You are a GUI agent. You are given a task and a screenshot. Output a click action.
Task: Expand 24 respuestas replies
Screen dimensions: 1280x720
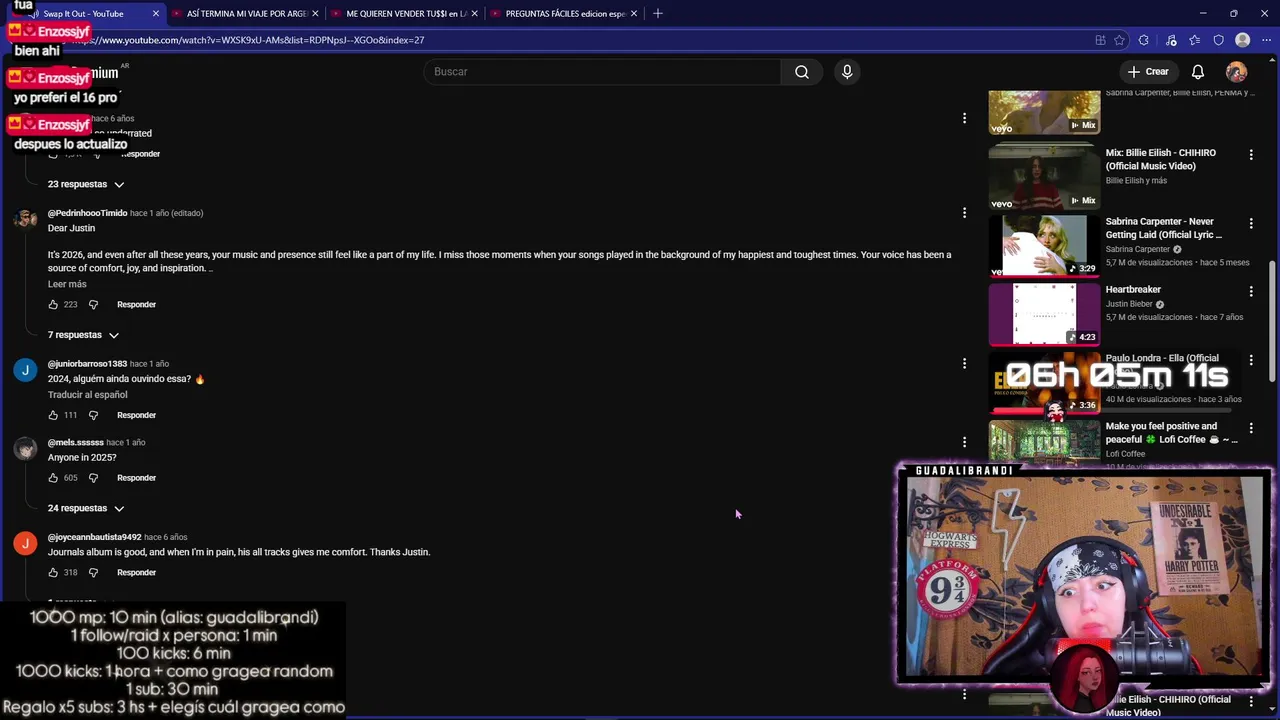(x=86, y=508)
